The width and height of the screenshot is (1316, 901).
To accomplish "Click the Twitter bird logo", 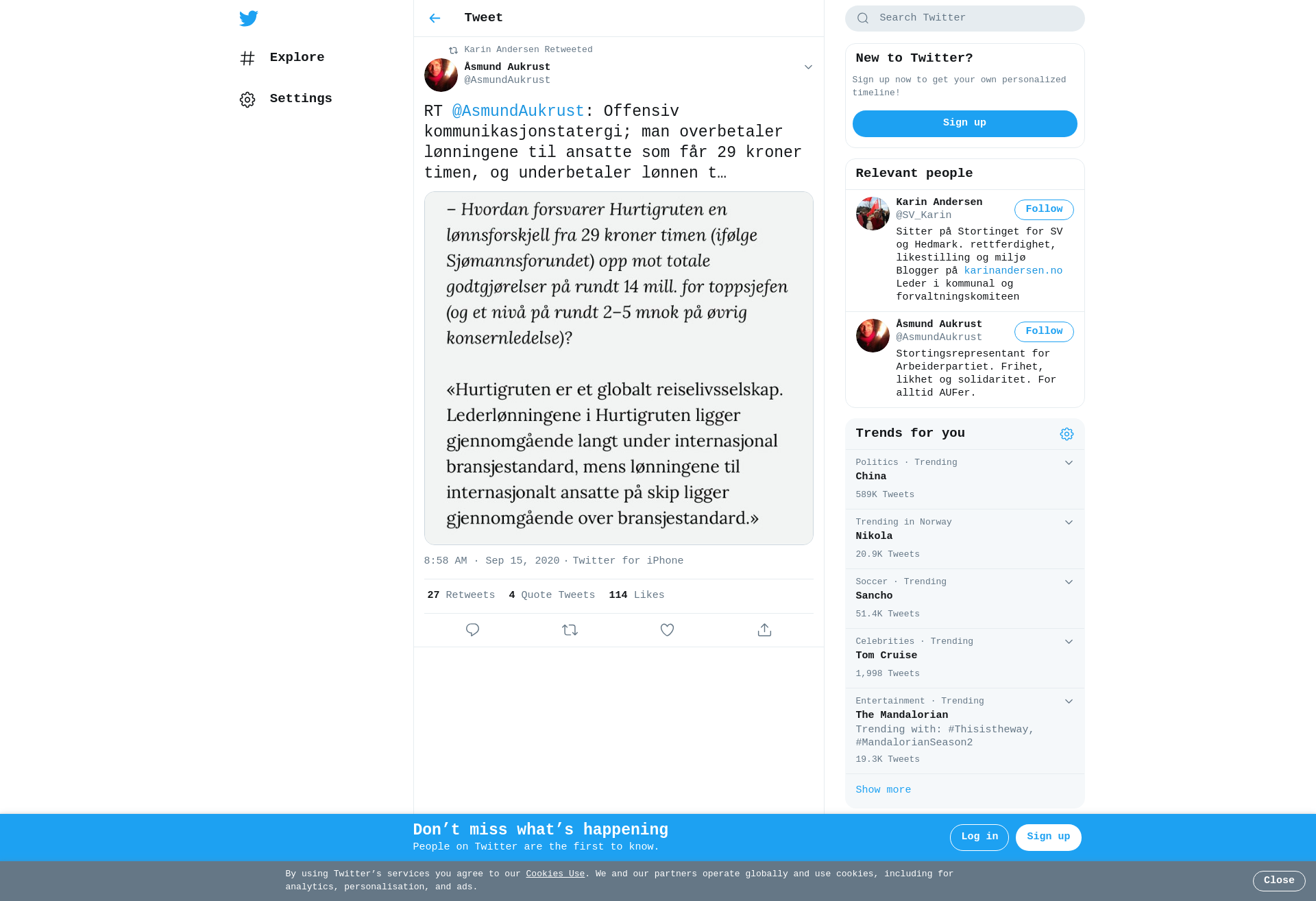I will pyautogui.click(x=249, y=19).
